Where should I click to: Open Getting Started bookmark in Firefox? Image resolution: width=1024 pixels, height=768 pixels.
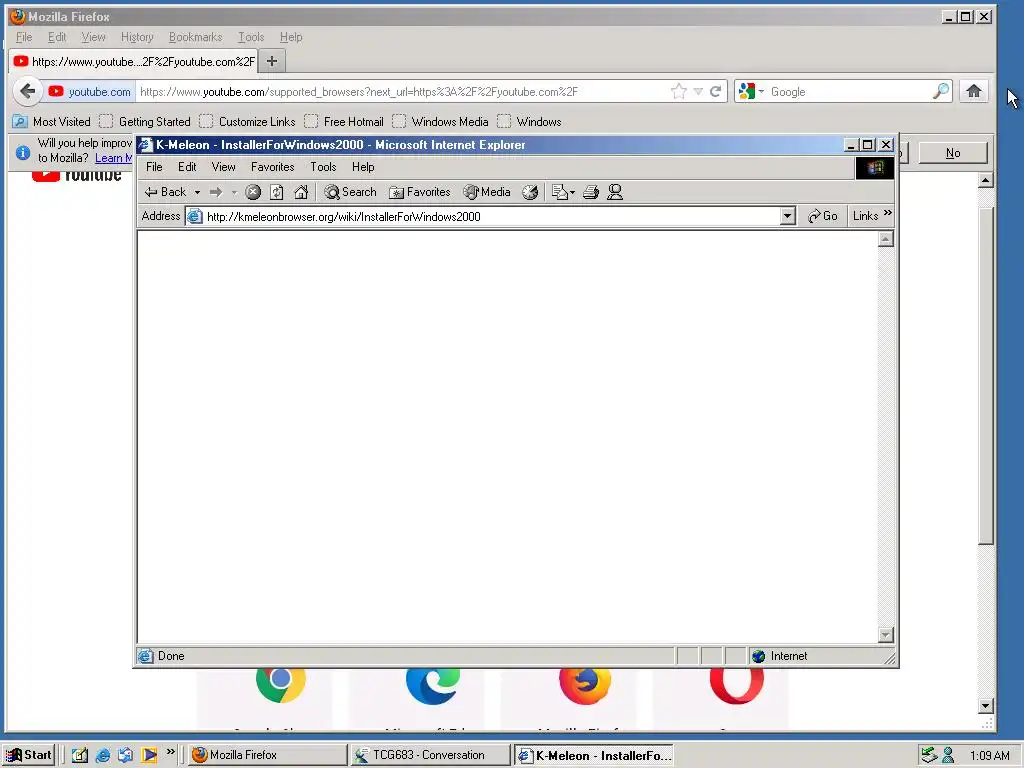click(146, 121)
